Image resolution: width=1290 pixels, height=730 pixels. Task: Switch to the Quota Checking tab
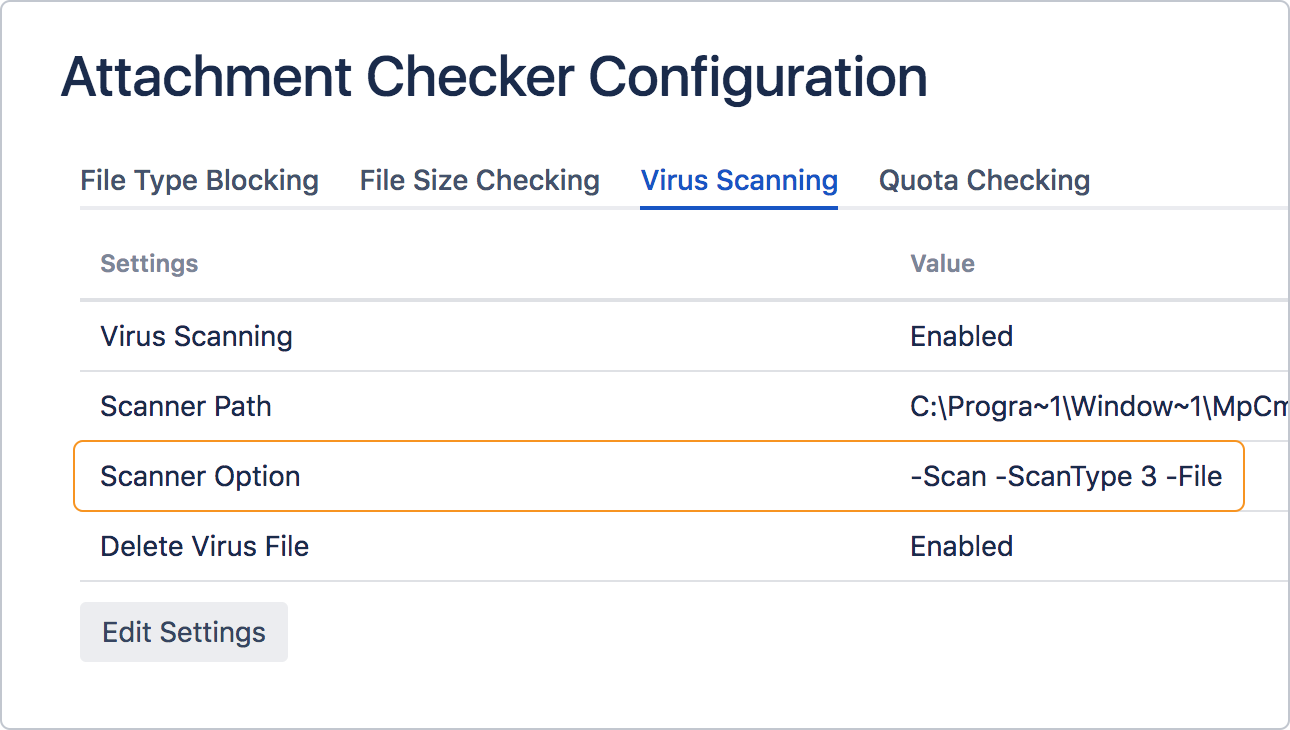pos(983,181)
